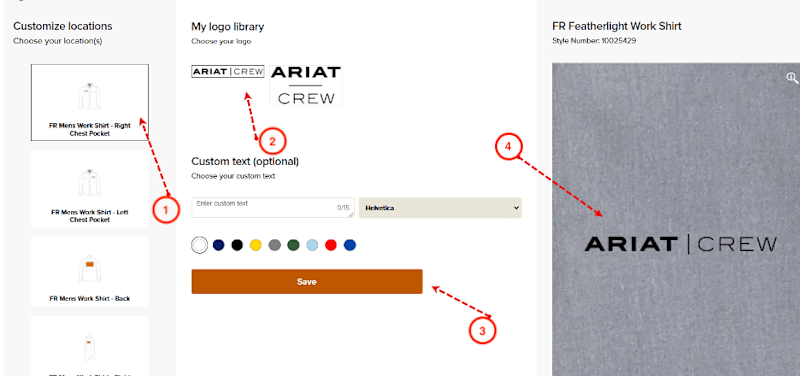Pick the light blue color swatch
800x376 pixels.
pos(312,245)
